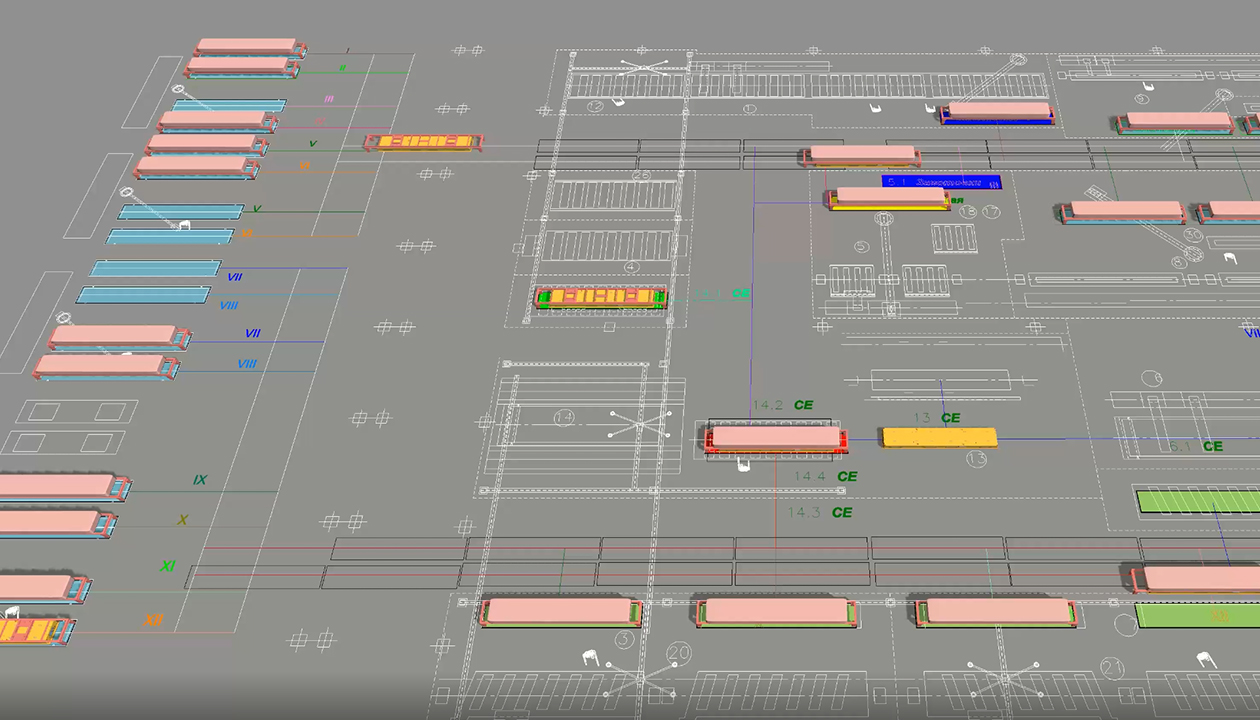Click the circled number 21 marker

pos(1111,666)
